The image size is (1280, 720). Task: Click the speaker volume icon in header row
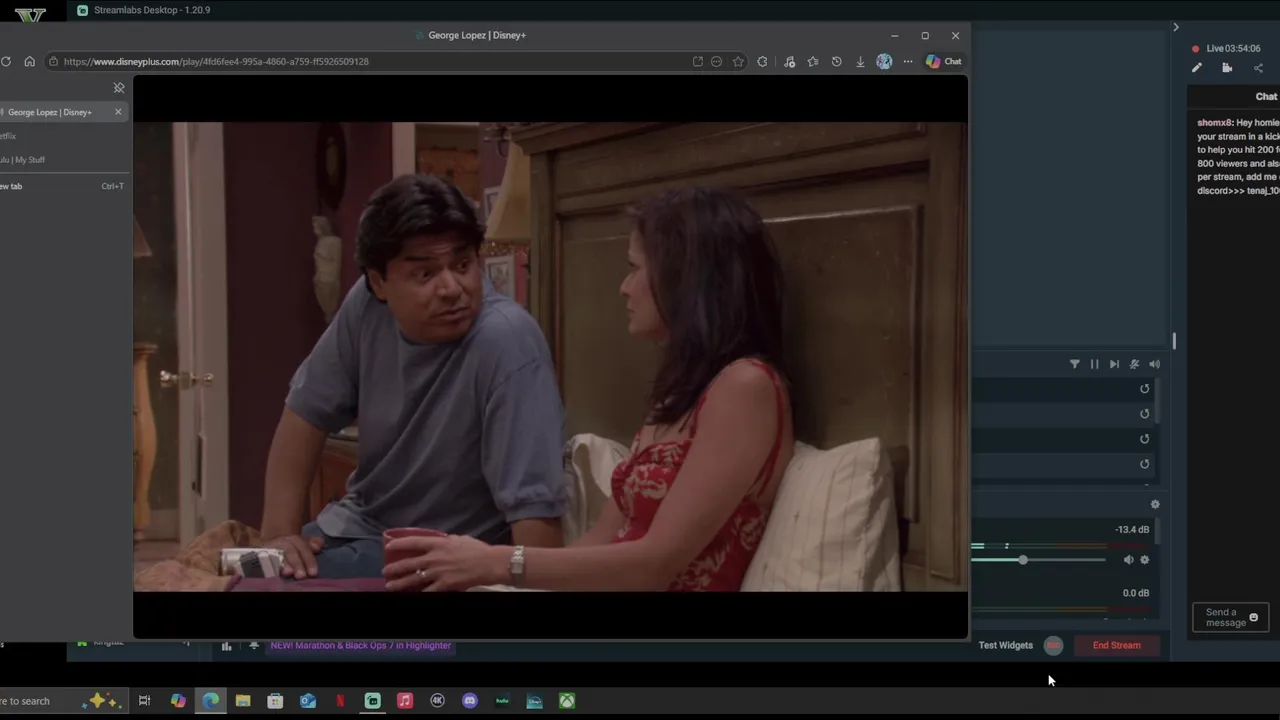pyautogui.click(x=1154, y=364)
